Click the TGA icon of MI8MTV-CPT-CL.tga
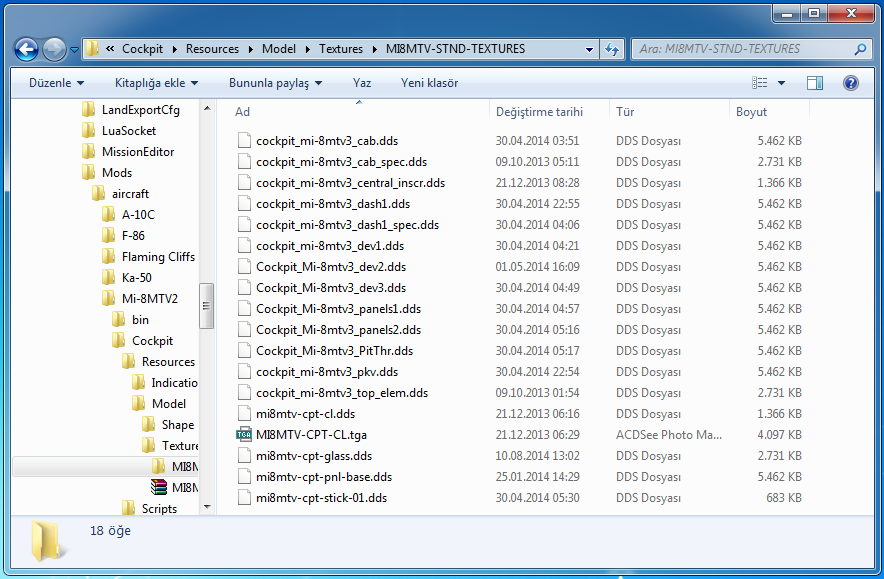Screen dimensions: 884x579 (x=244, y=435)
